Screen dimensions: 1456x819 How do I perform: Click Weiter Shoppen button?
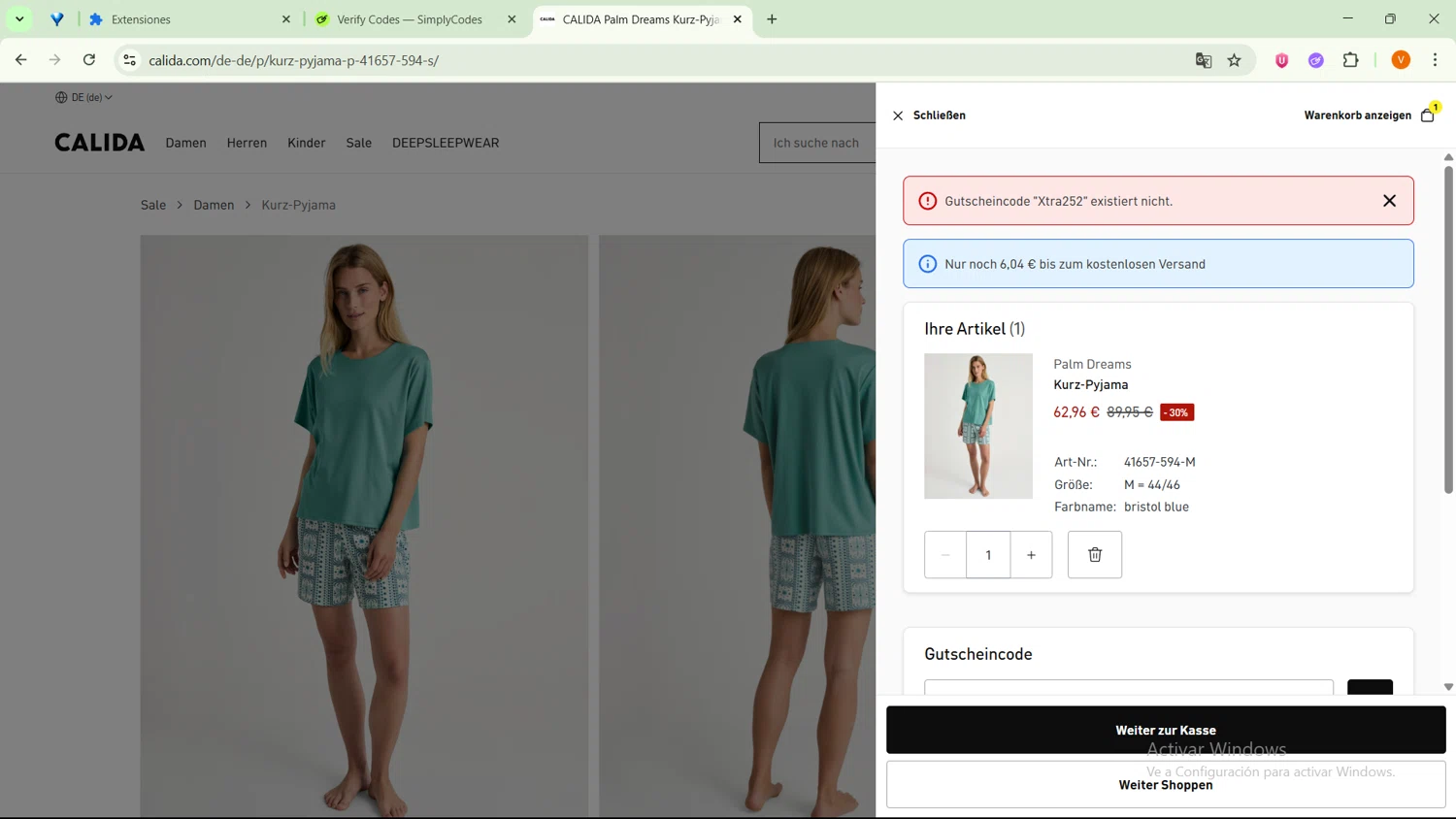[x=1166, y=784]
